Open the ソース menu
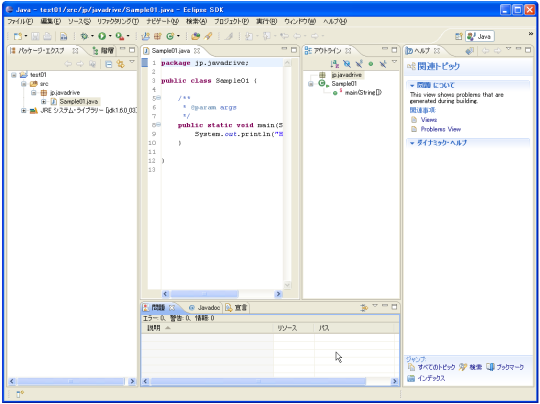The height and width of the screenshot is (404, 540). pyautogui.click(x=79, y=21)
